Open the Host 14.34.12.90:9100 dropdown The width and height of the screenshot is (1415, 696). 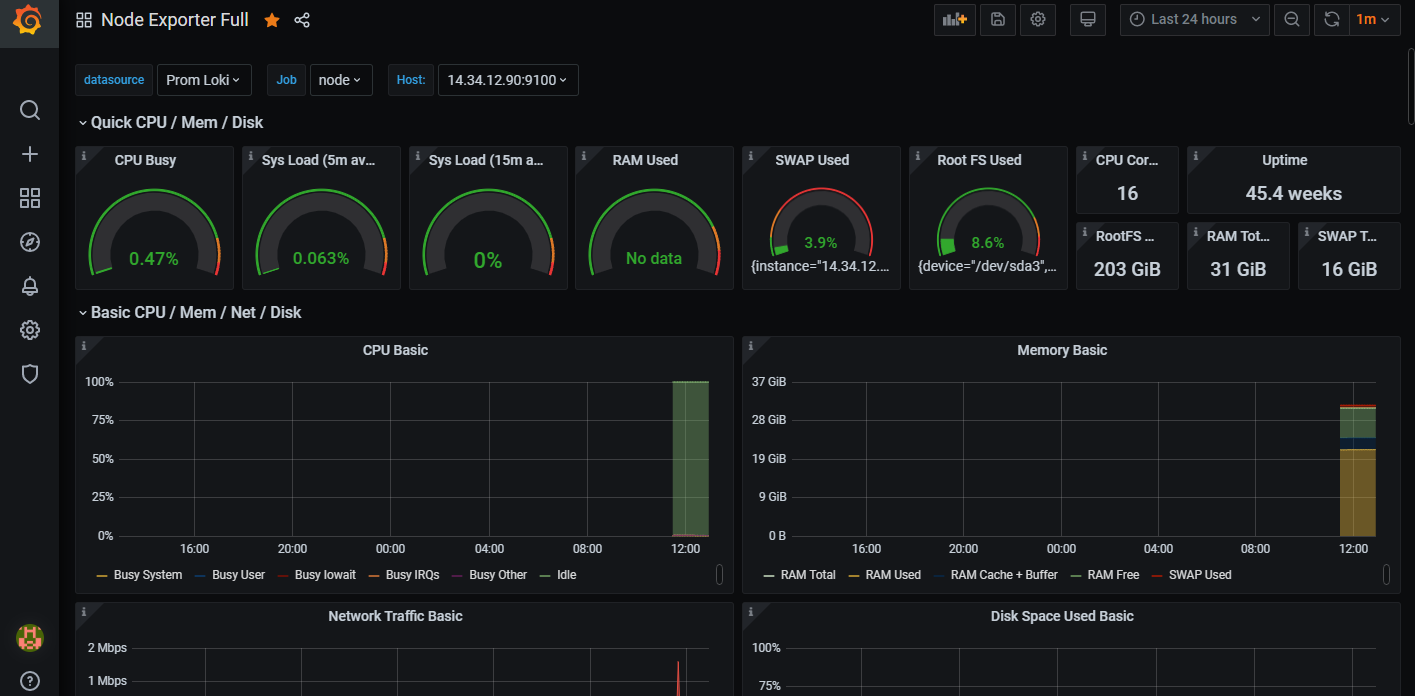click(508, 80)
